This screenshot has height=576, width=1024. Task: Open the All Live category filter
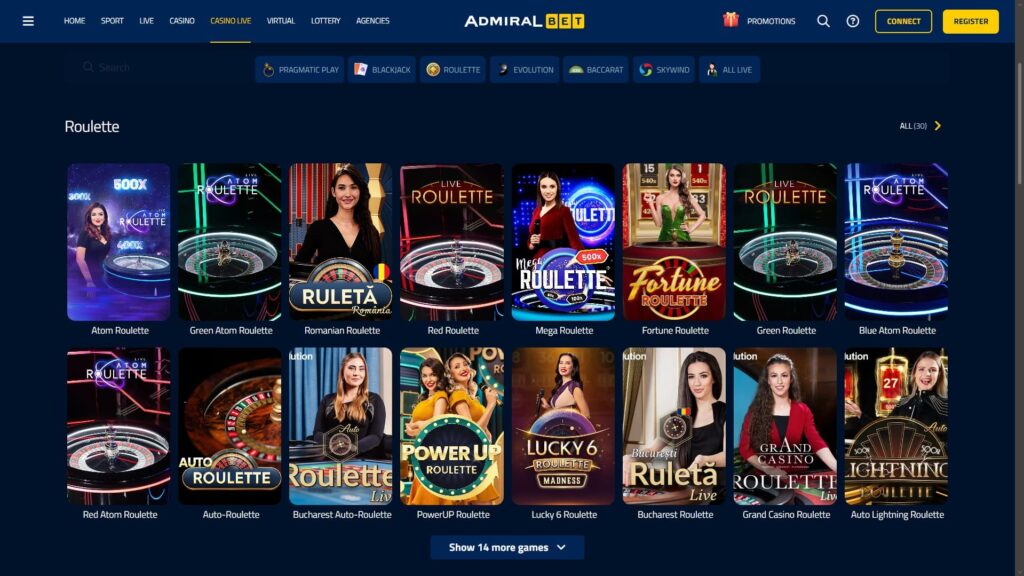[729, 69]
